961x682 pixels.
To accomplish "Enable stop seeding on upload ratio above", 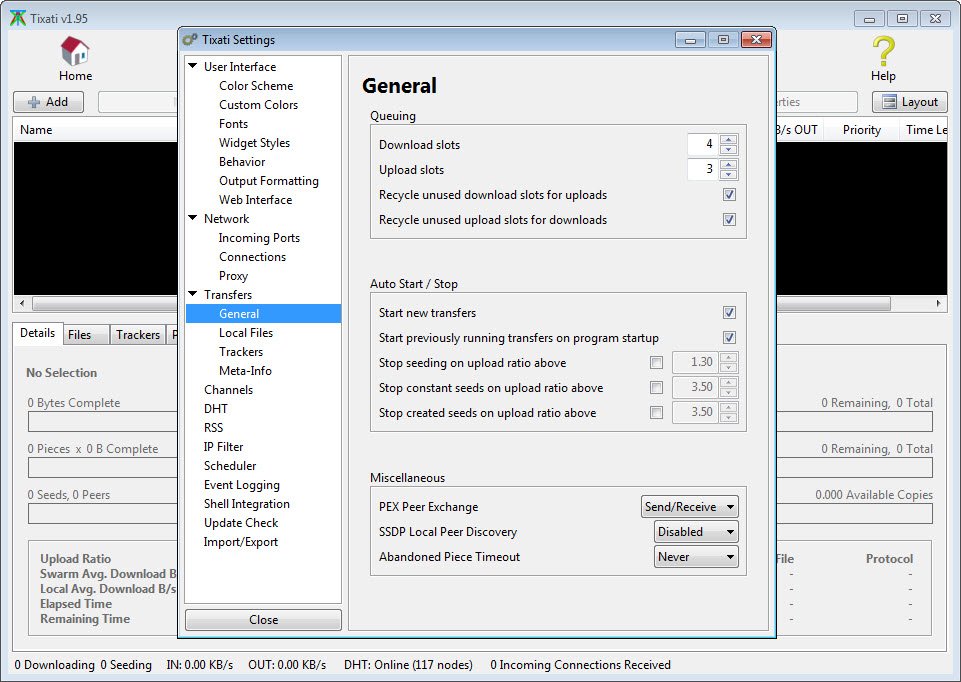I will pyautogui.click(x=656, y=363).
